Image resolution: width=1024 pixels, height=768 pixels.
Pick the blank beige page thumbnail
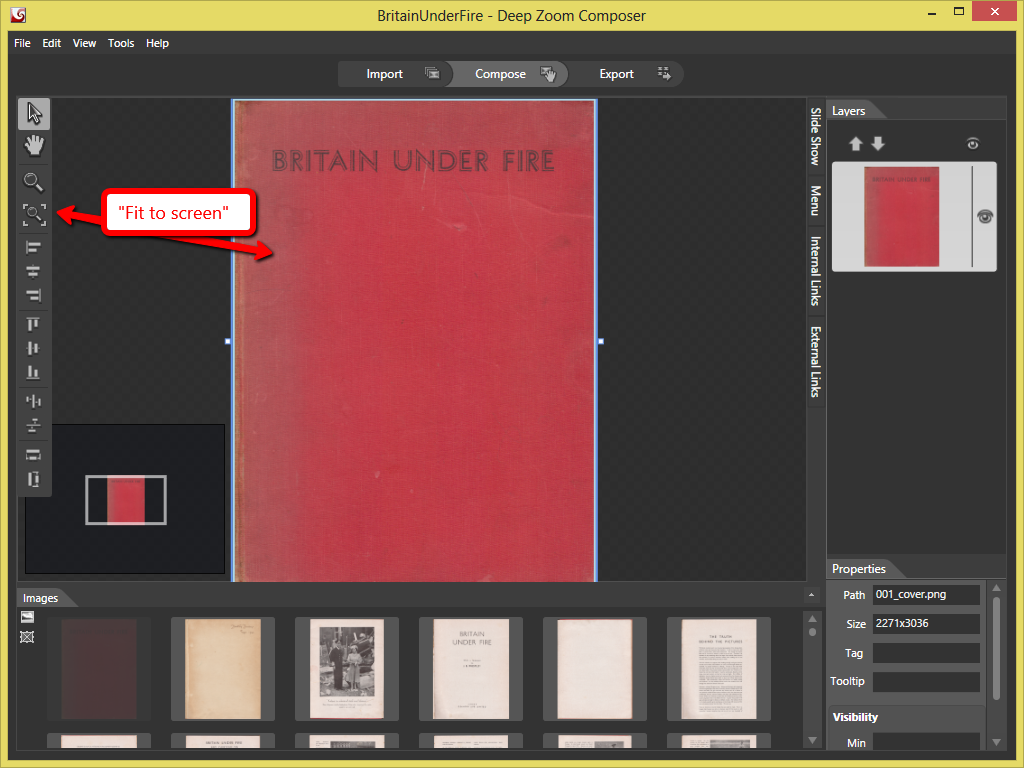(223, 669)
